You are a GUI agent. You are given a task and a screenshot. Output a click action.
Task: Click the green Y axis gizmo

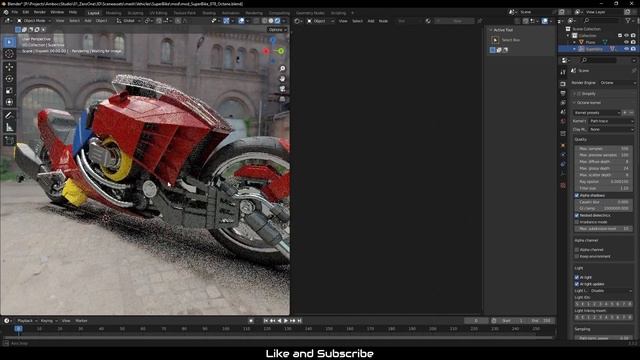coord(281,51)
